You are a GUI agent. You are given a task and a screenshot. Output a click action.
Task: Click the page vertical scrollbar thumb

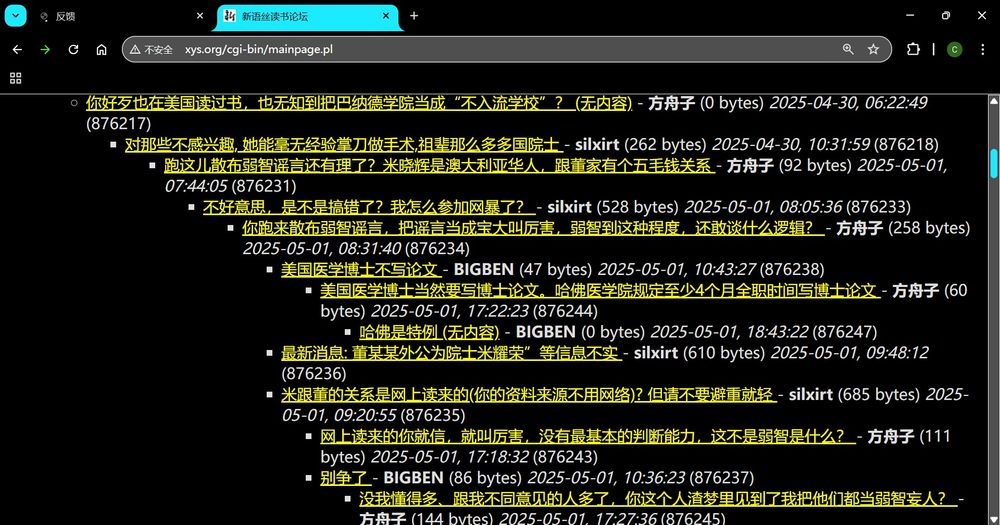pyautogui.click(x=994, y=163)
